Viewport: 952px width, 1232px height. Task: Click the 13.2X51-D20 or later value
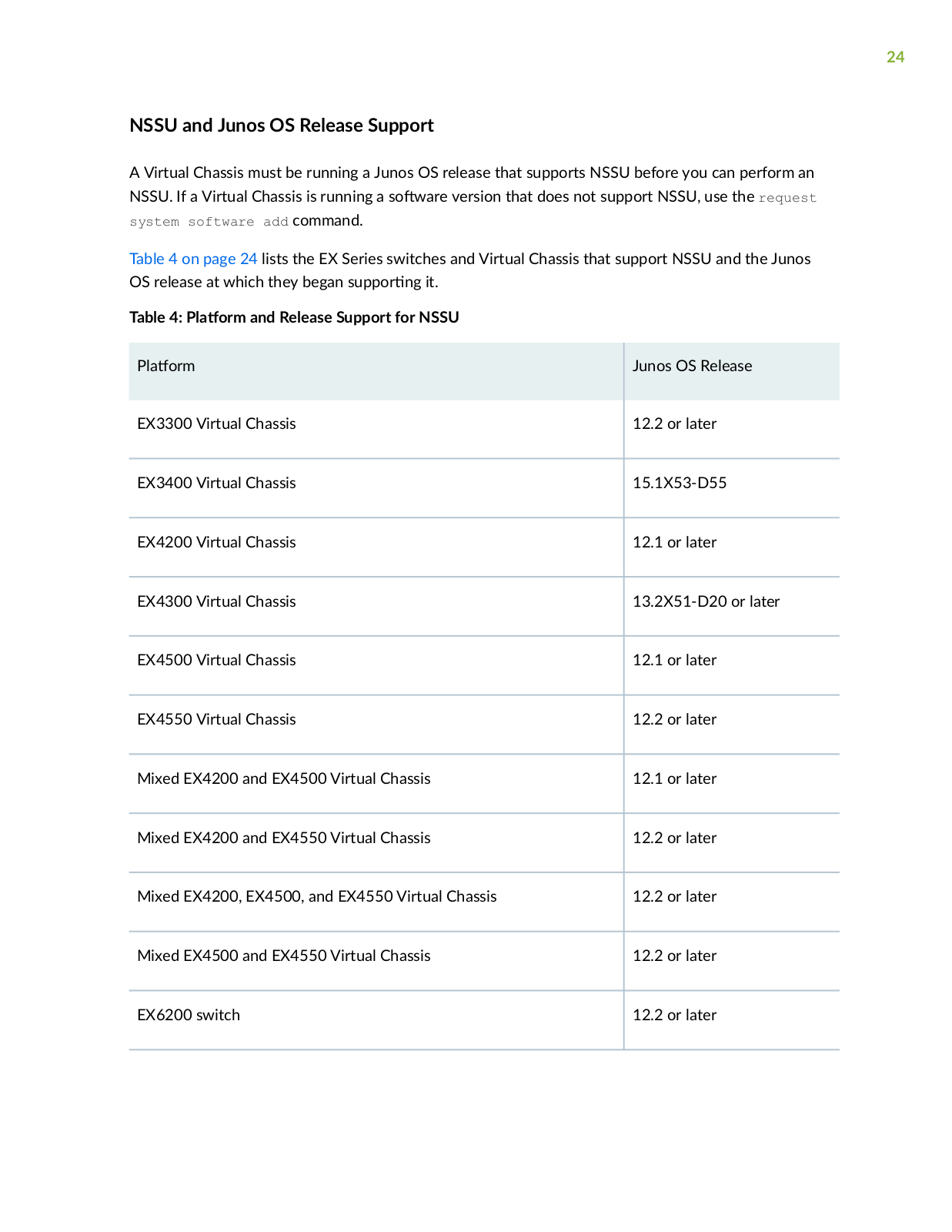(x=706, y=601)
